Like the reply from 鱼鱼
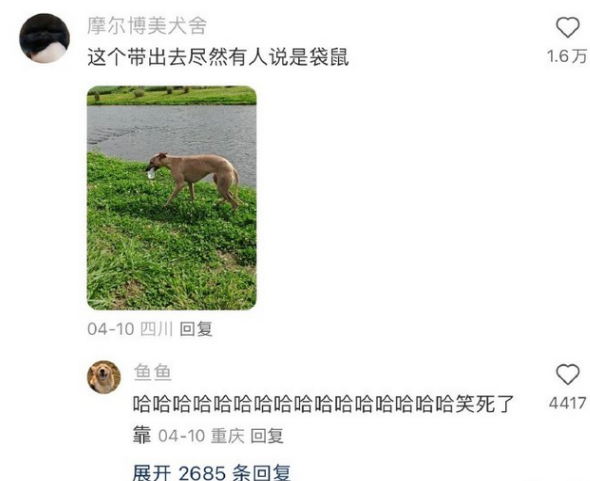The height and width of the screenshot is (481, 590). coord(567,374)
